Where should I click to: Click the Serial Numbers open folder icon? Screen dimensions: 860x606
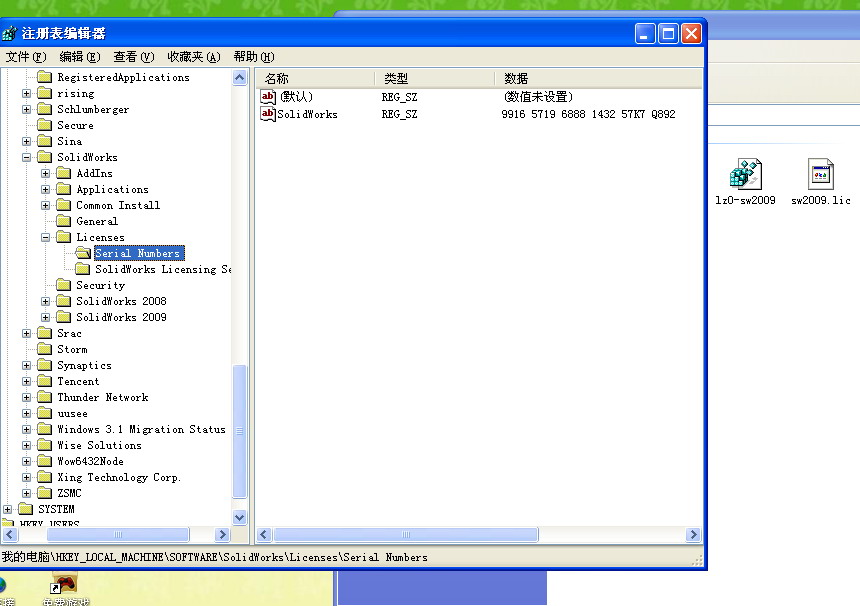[x=83, y=253]
